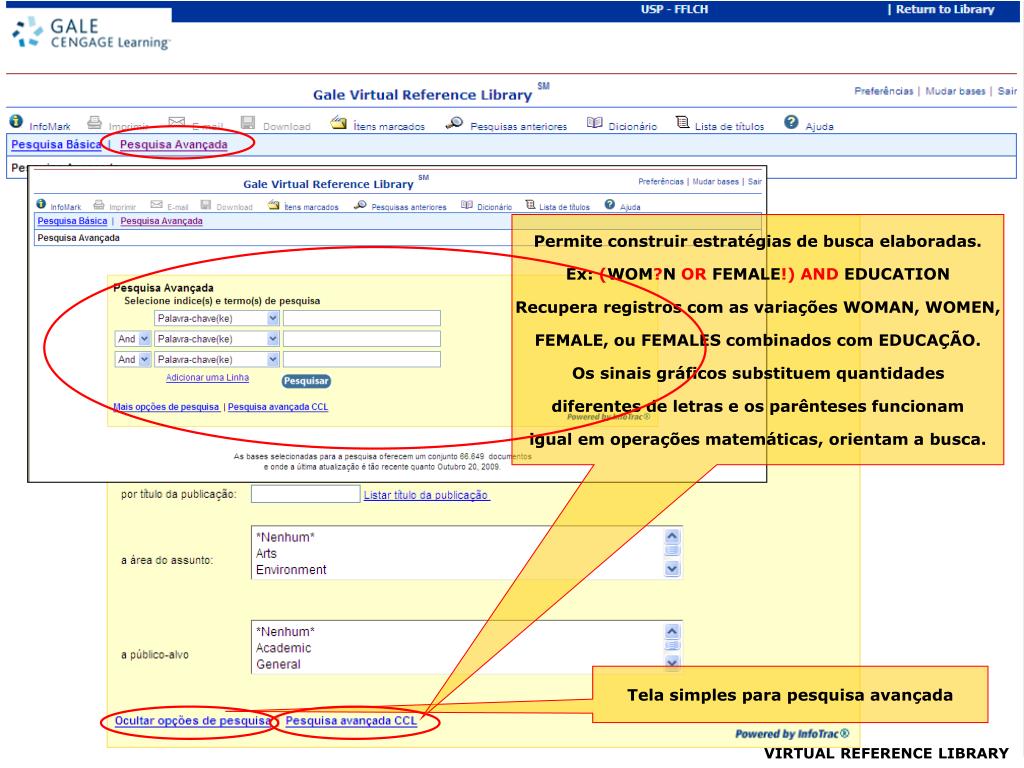Click bottom Pesquisa avançada CCL link
Image resolution: width=1024 pixels, height=768 pixels.
click(x=351, y=720)
